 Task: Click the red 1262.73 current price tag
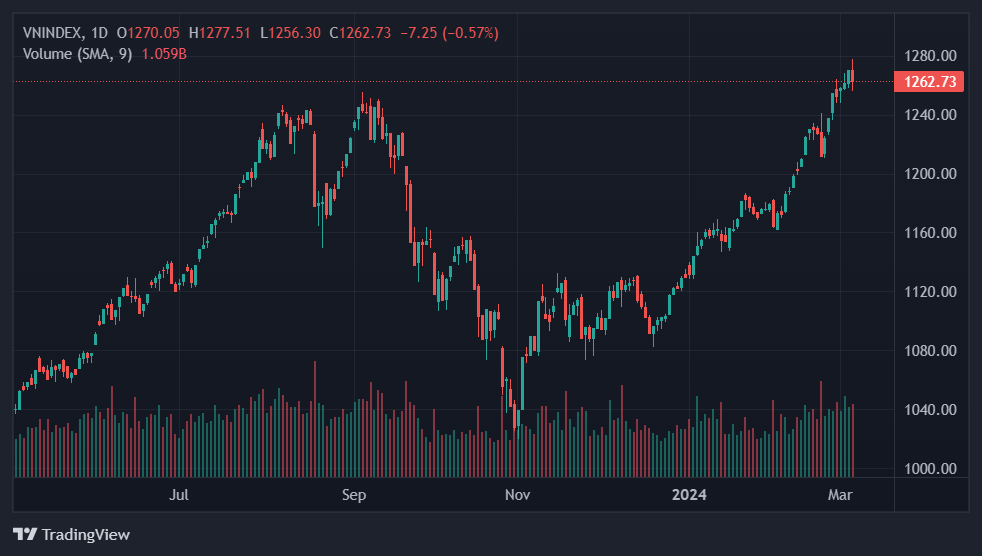pos(929,82)
